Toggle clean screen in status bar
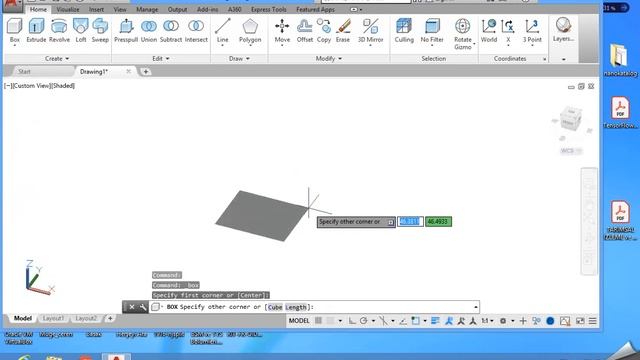640x360 pixels. 580,321
